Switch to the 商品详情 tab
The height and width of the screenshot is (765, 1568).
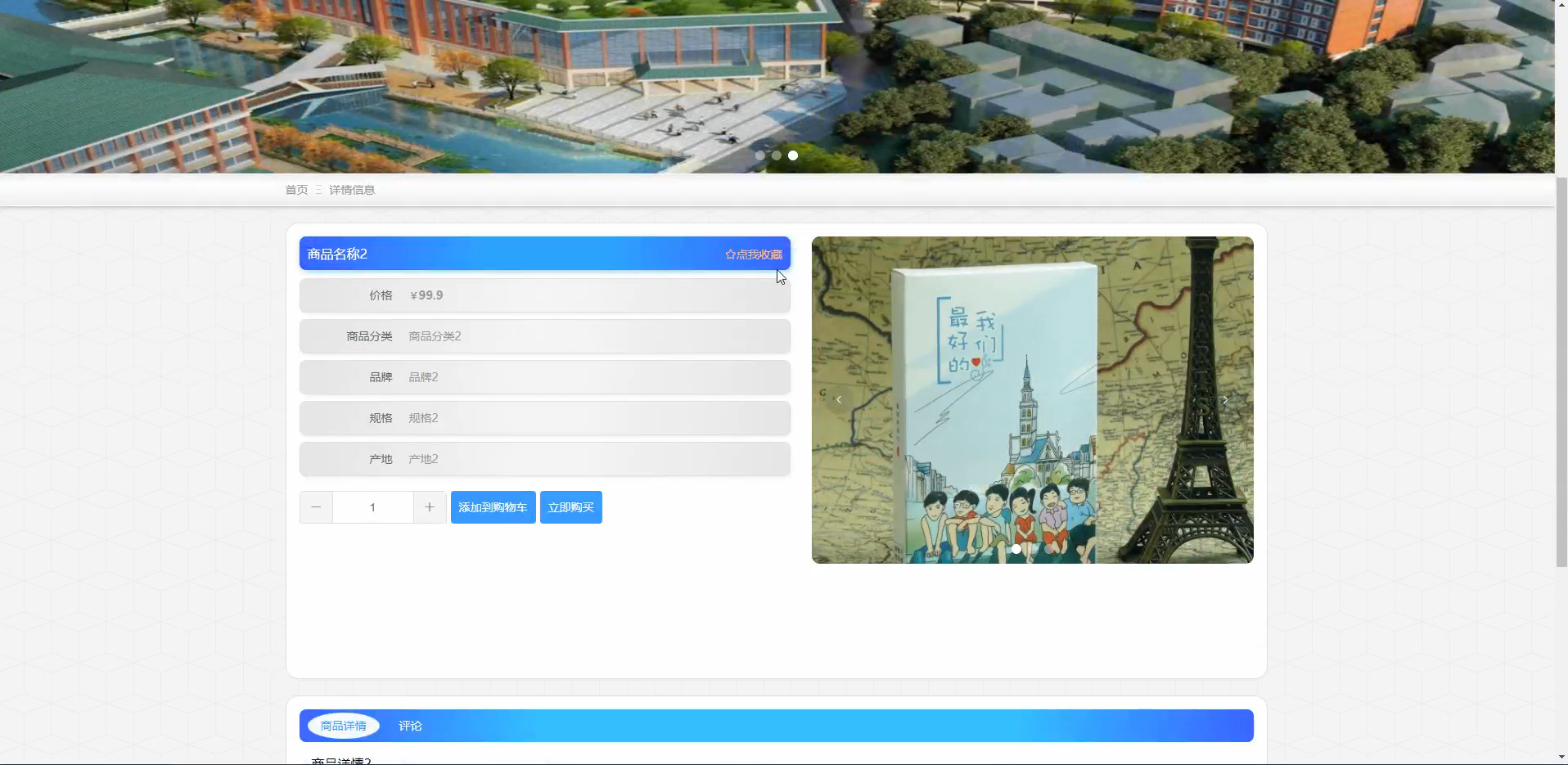pyautogui.click(x=344, y=726)
